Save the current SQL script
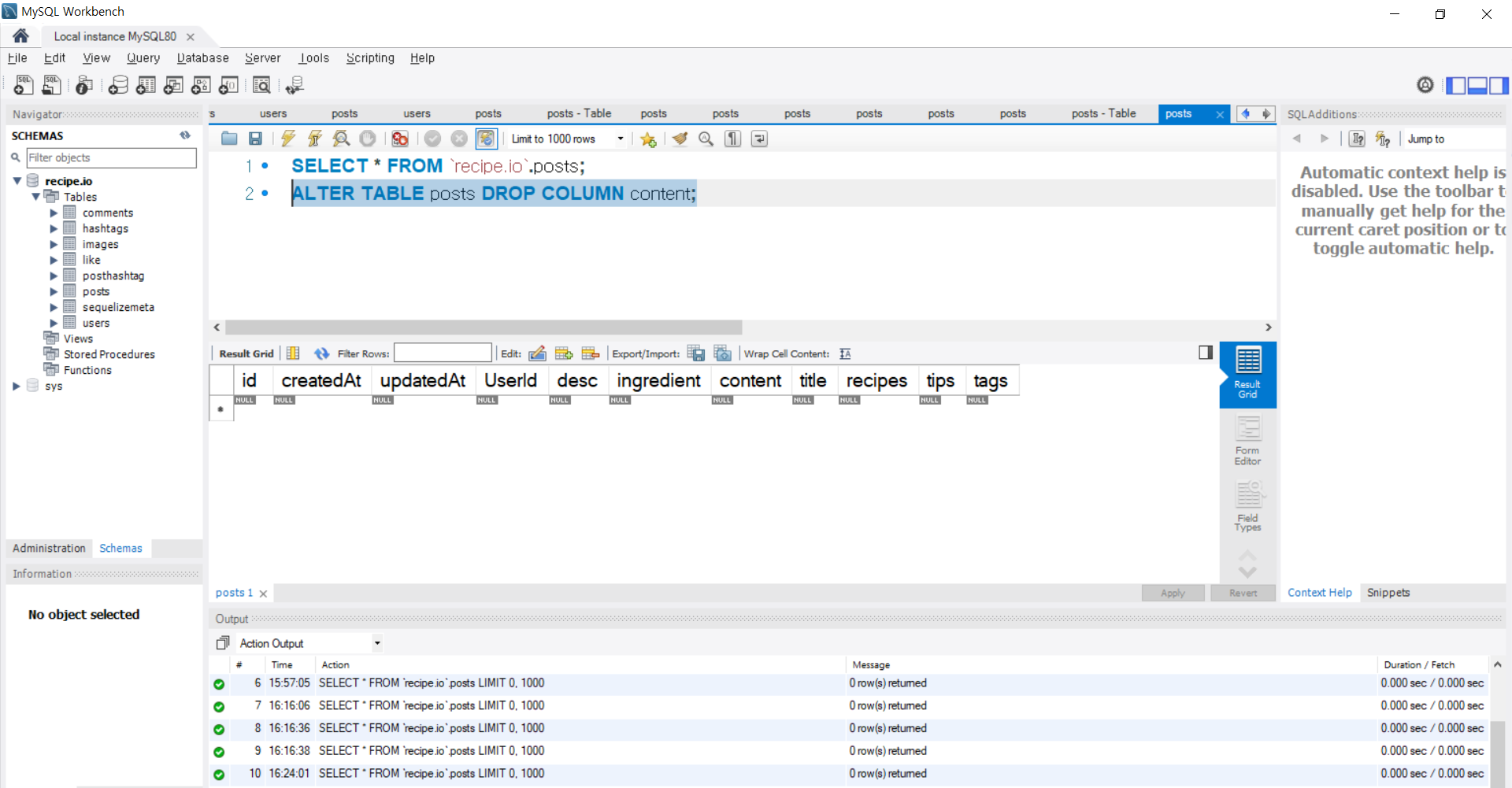1512x788 pixels. 255,139
